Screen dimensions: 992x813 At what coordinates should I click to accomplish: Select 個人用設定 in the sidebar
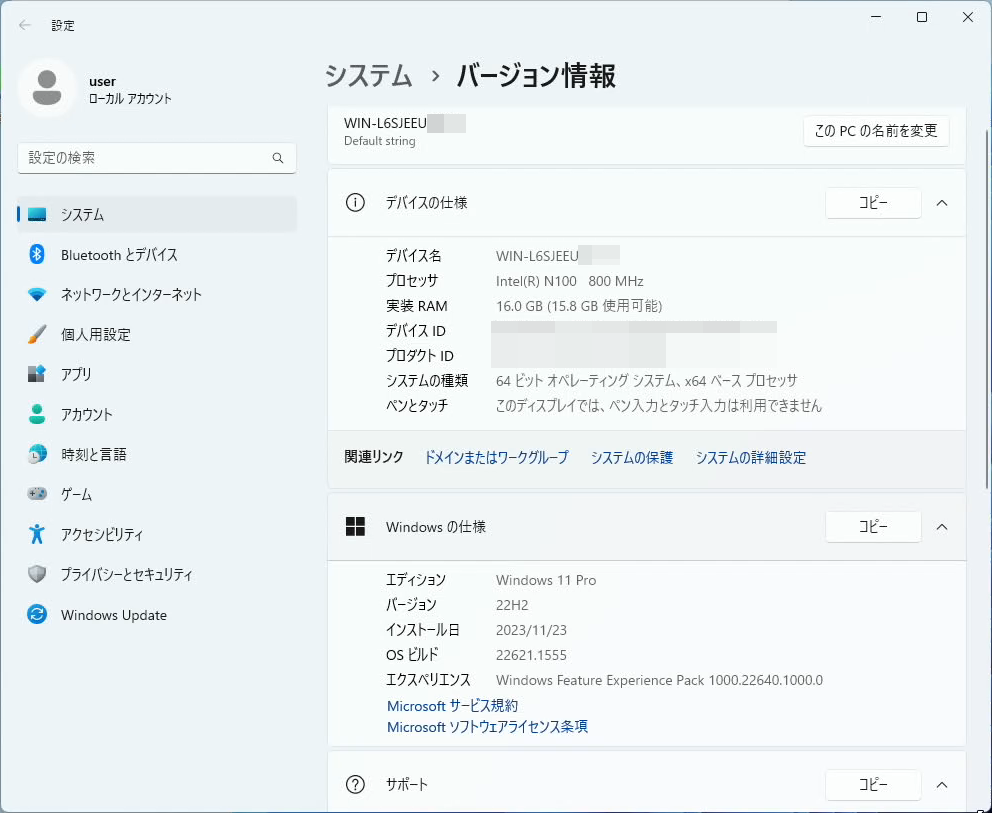coord(157,334)
